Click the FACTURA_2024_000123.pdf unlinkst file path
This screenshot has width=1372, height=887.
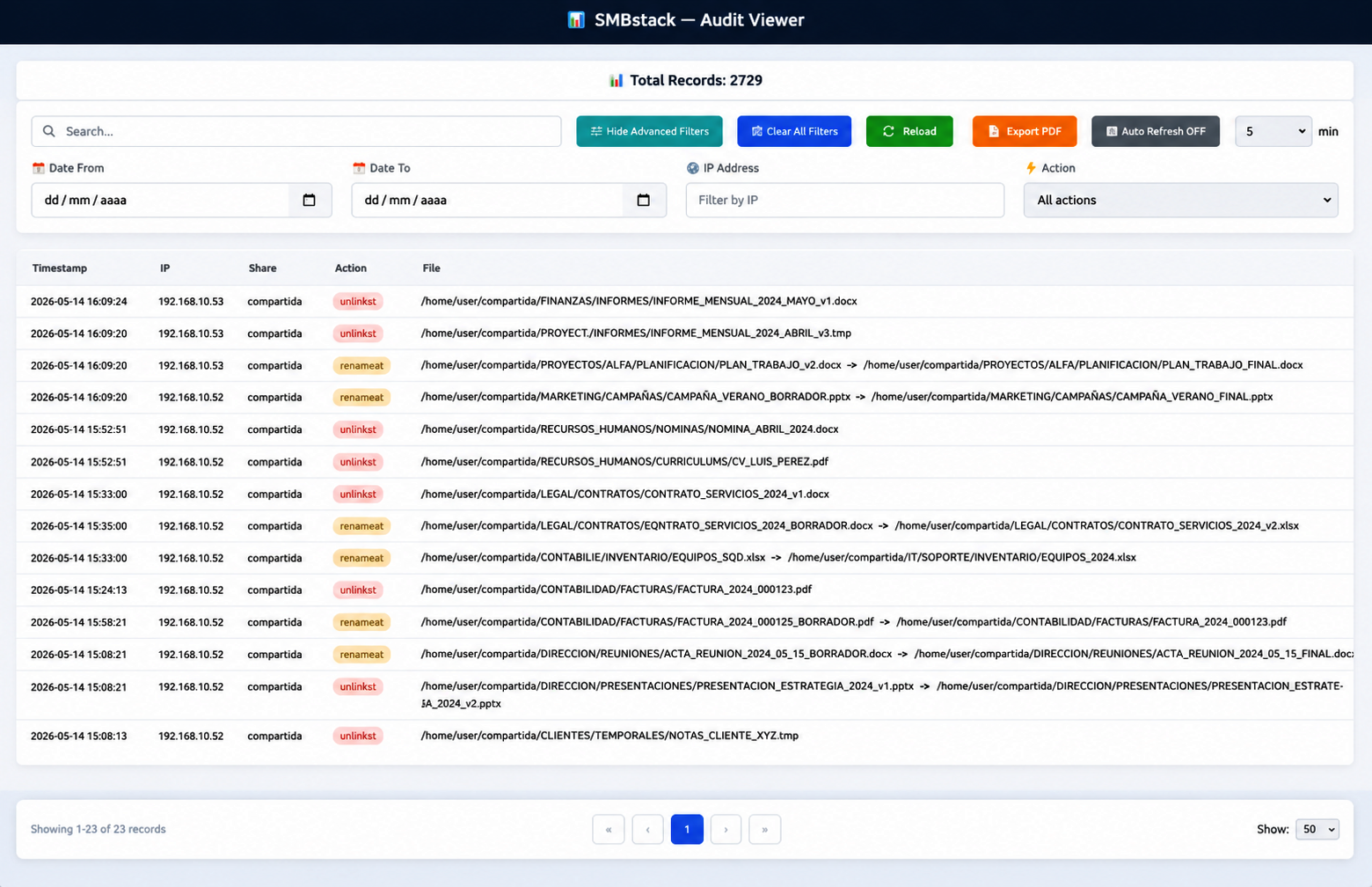617,590
